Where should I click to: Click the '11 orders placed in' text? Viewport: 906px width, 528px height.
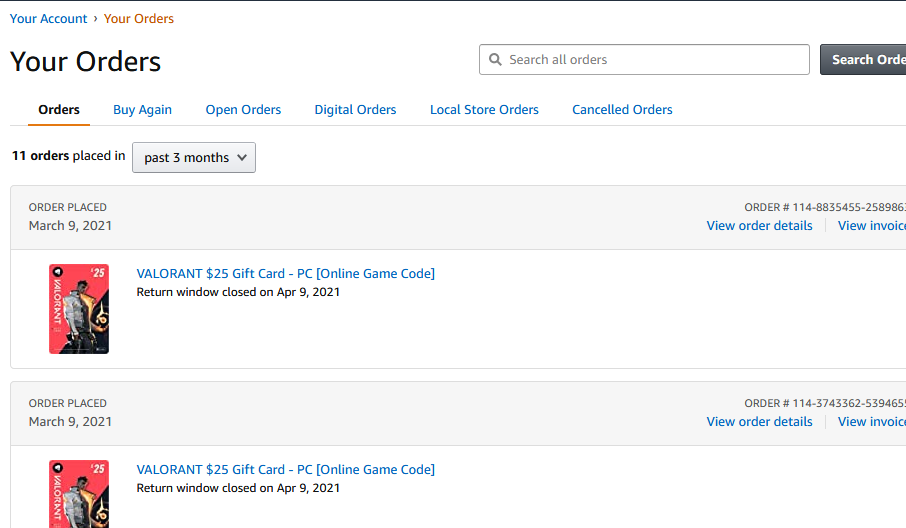(69, 156)
